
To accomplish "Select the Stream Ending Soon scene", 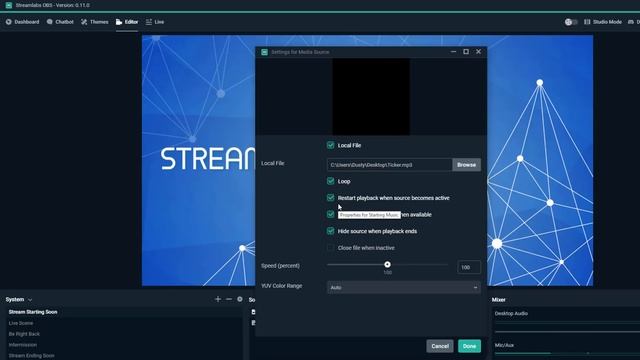I will (124, 356).
